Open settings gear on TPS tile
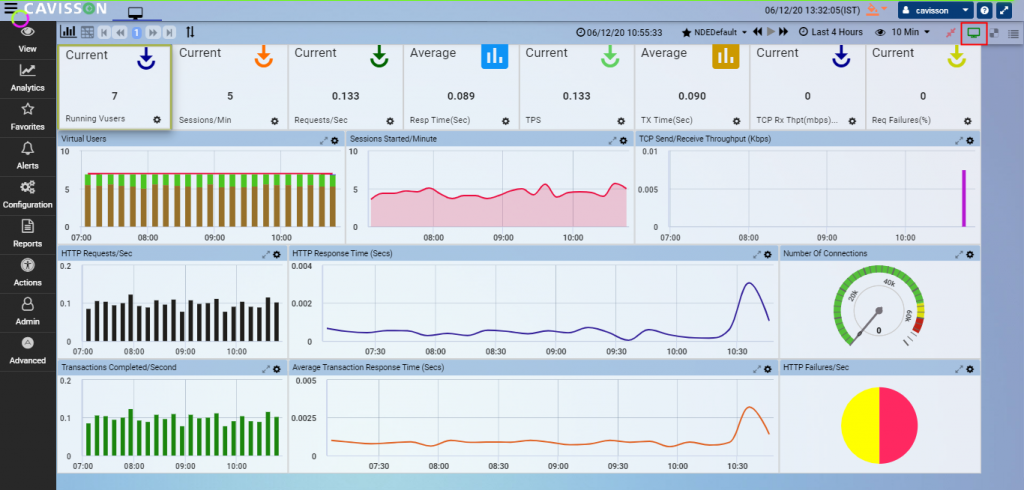The width and height of the screenshot is (1024, 490). pyautogui.click(x=621, y=121)
